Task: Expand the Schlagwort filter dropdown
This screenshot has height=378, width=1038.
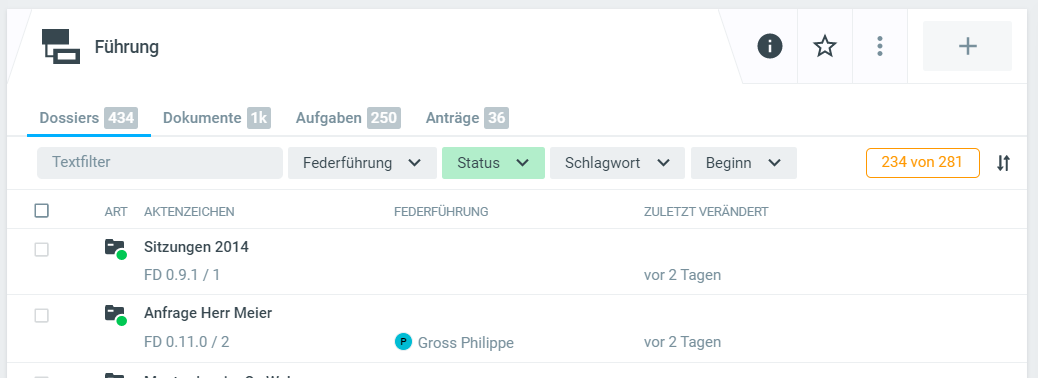Action: (617, 163)
